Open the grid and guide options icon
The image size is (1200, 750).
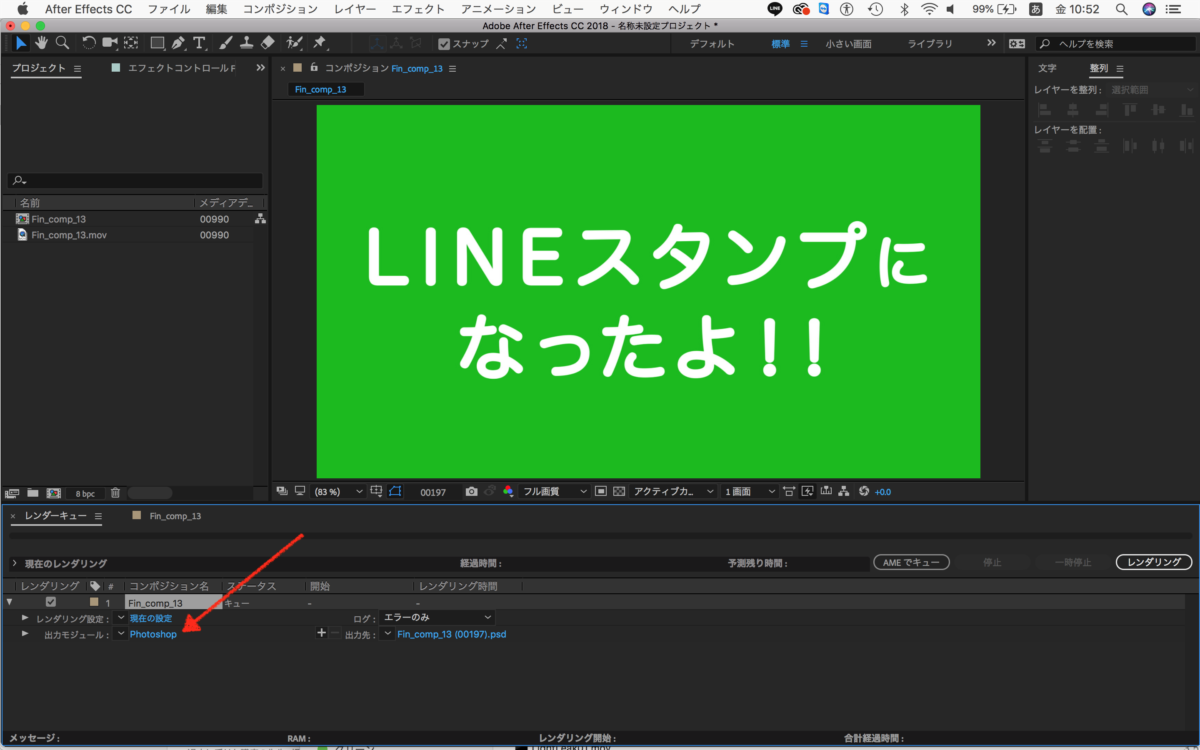pyautogui.click(x=376, y=492)
